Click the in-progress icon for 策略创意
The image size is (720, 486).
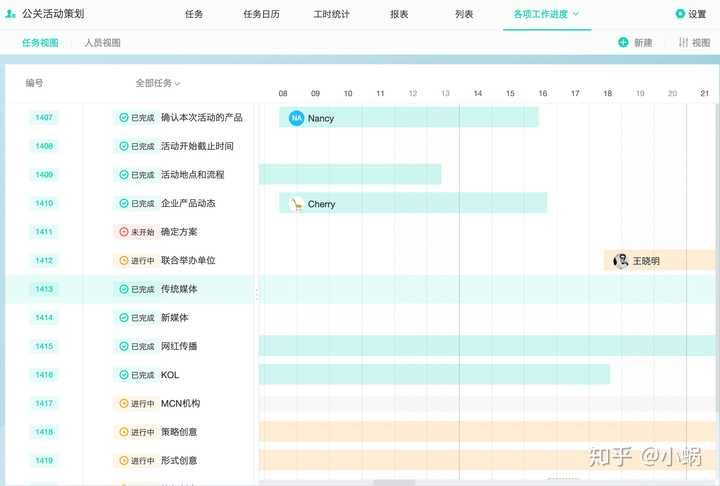pyautogui.click(x=124, y=432)
